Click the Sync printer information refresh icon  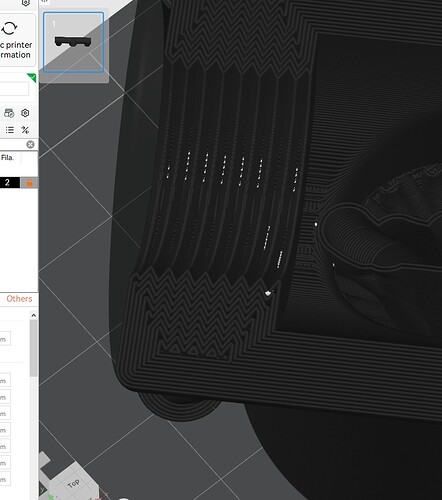(9, 28)
